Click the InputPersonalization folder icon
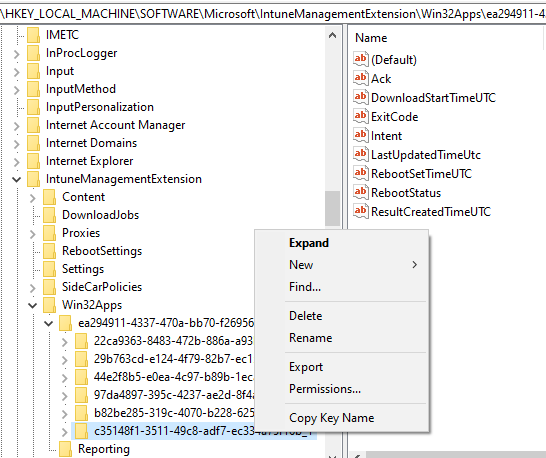This screenshot has width=546, height=458. coord(33,107)
